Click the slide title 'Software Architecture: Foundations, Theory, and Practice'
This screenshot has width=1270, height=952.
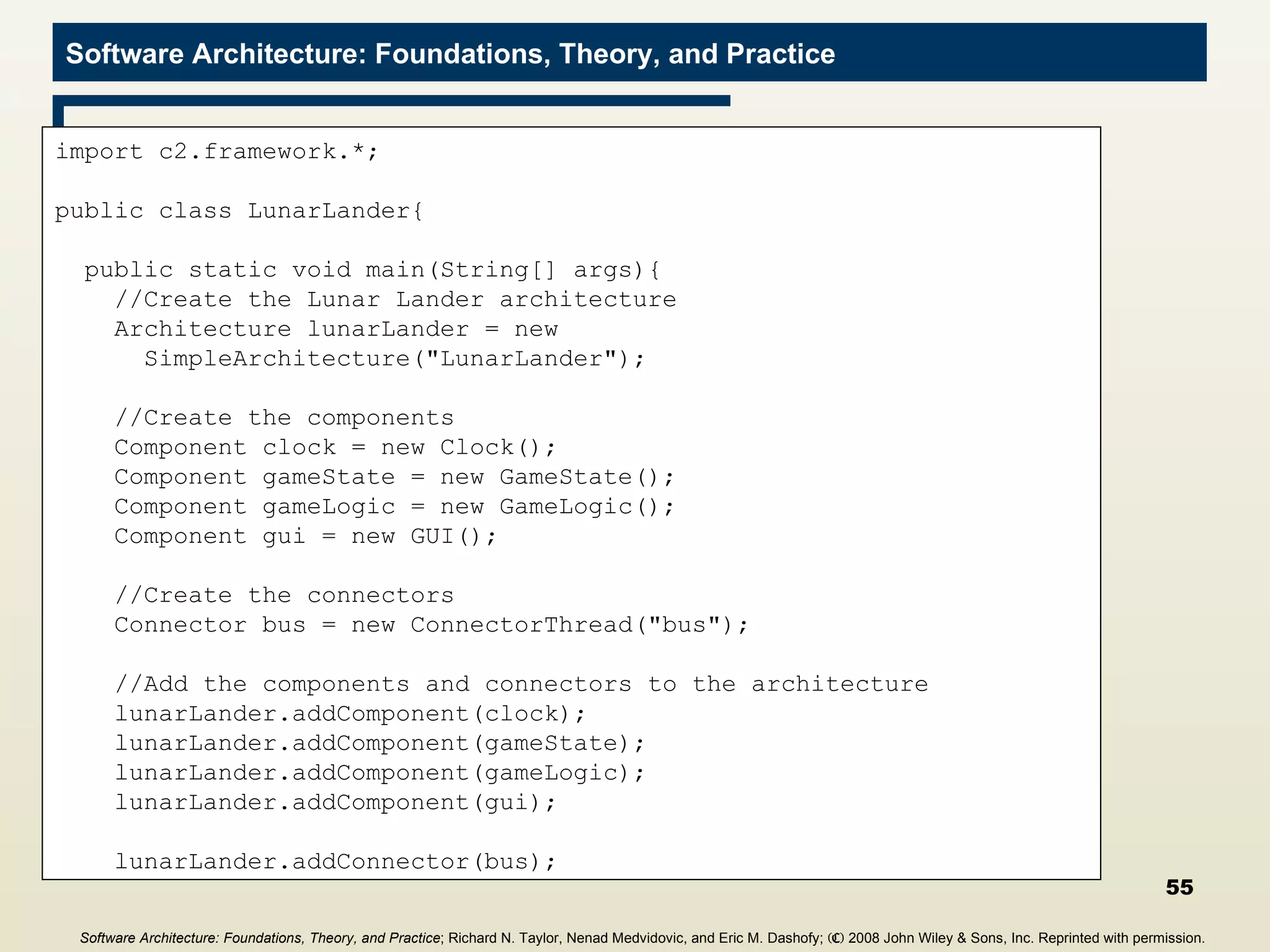[x=450, y=54]
